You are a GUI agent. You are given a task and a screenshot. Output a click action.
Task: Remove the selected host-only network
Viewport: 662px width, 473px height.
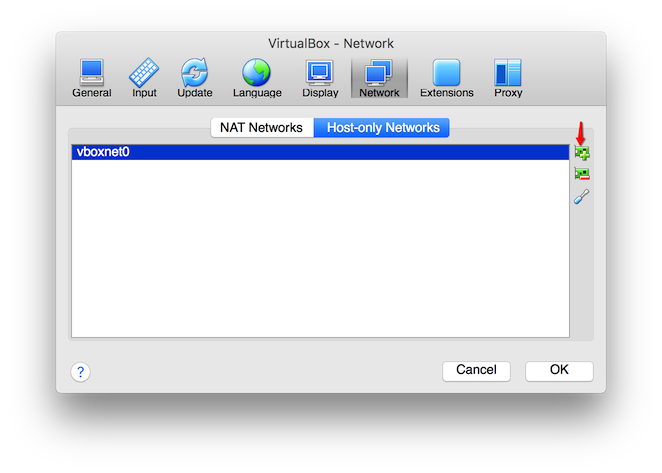581,174
